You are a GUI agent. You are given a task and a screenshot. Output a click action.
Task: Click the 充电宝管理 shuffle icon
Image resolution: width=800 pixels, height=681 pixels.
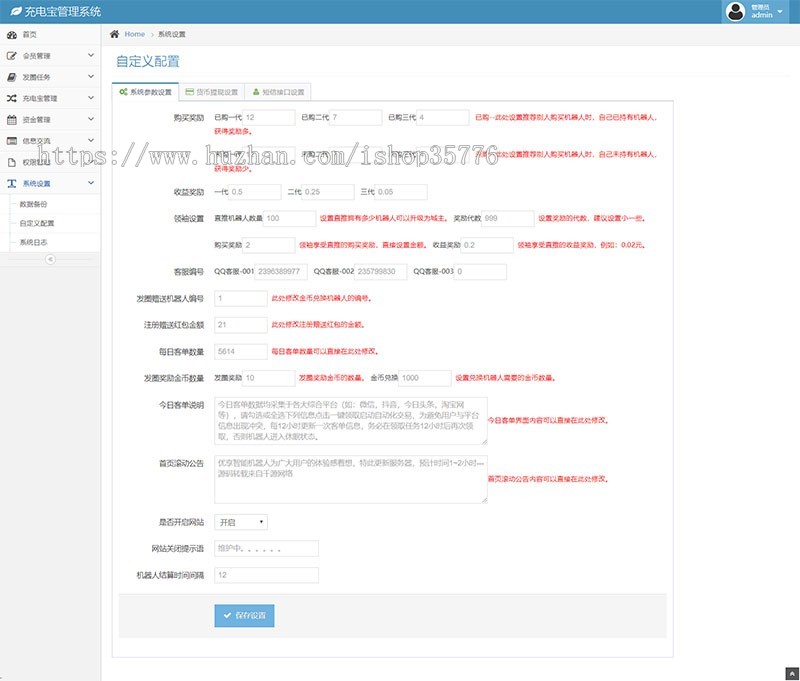[x=12, y=98]
